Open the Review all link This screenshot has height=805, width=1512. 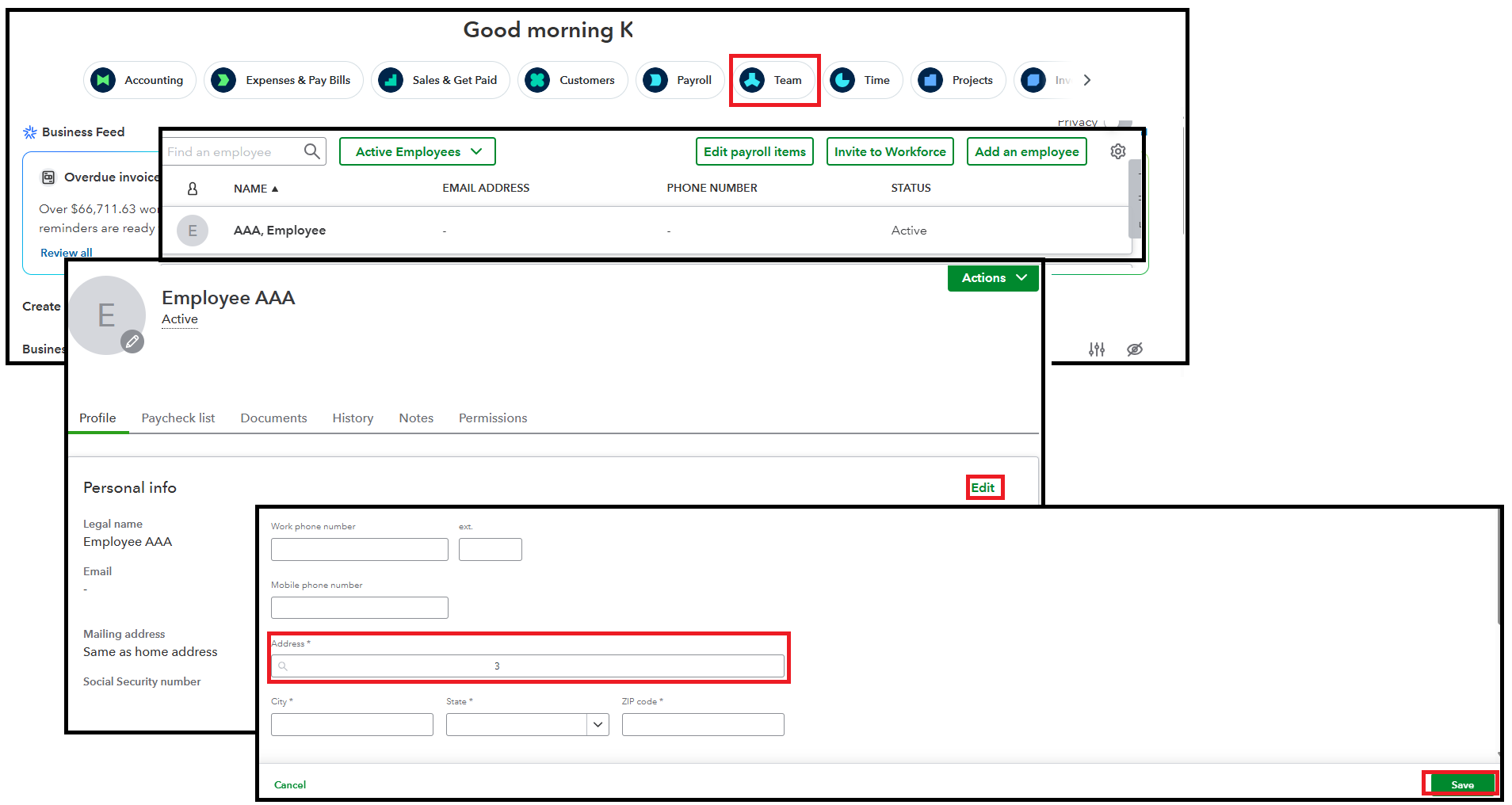coord(67,253)
